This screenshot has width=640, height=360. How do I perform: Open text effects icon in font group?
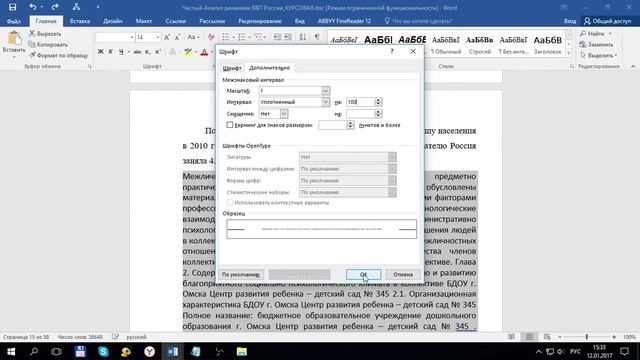point(173,52)
